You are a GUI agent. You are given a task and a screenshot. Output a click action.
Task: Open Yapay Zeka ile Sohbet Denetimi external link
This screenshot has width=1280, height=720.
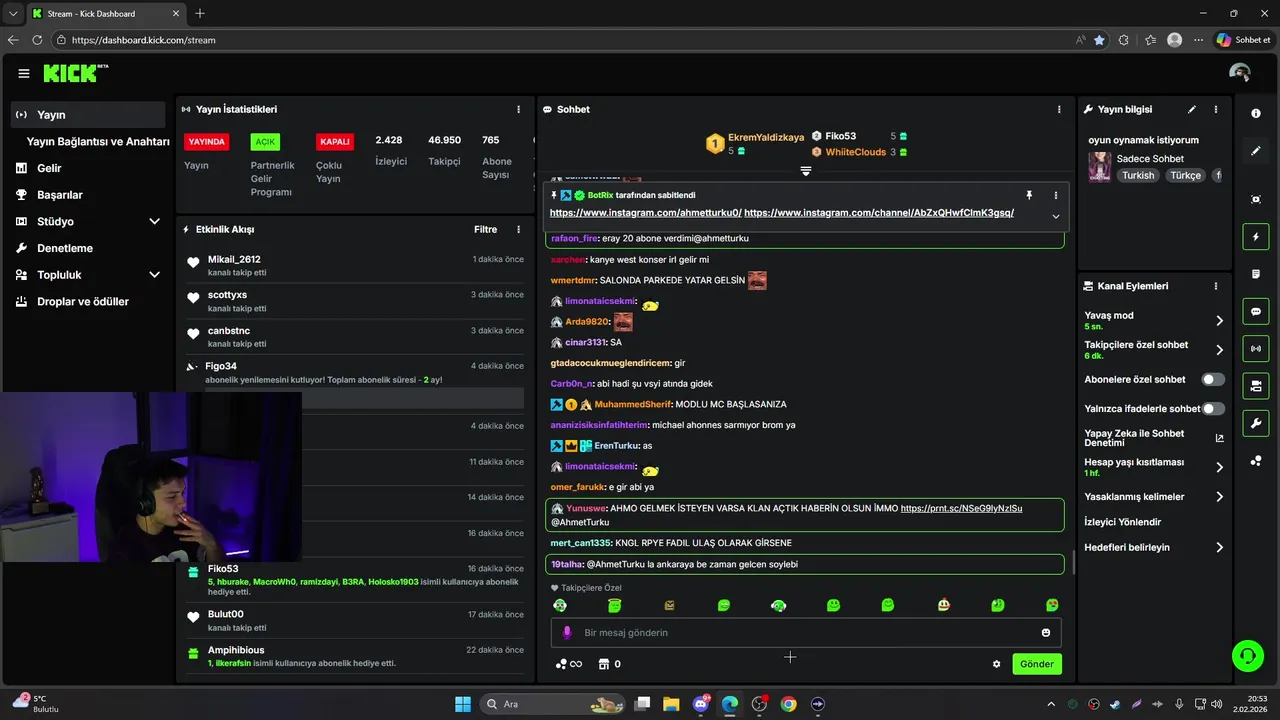[1219, 439]
